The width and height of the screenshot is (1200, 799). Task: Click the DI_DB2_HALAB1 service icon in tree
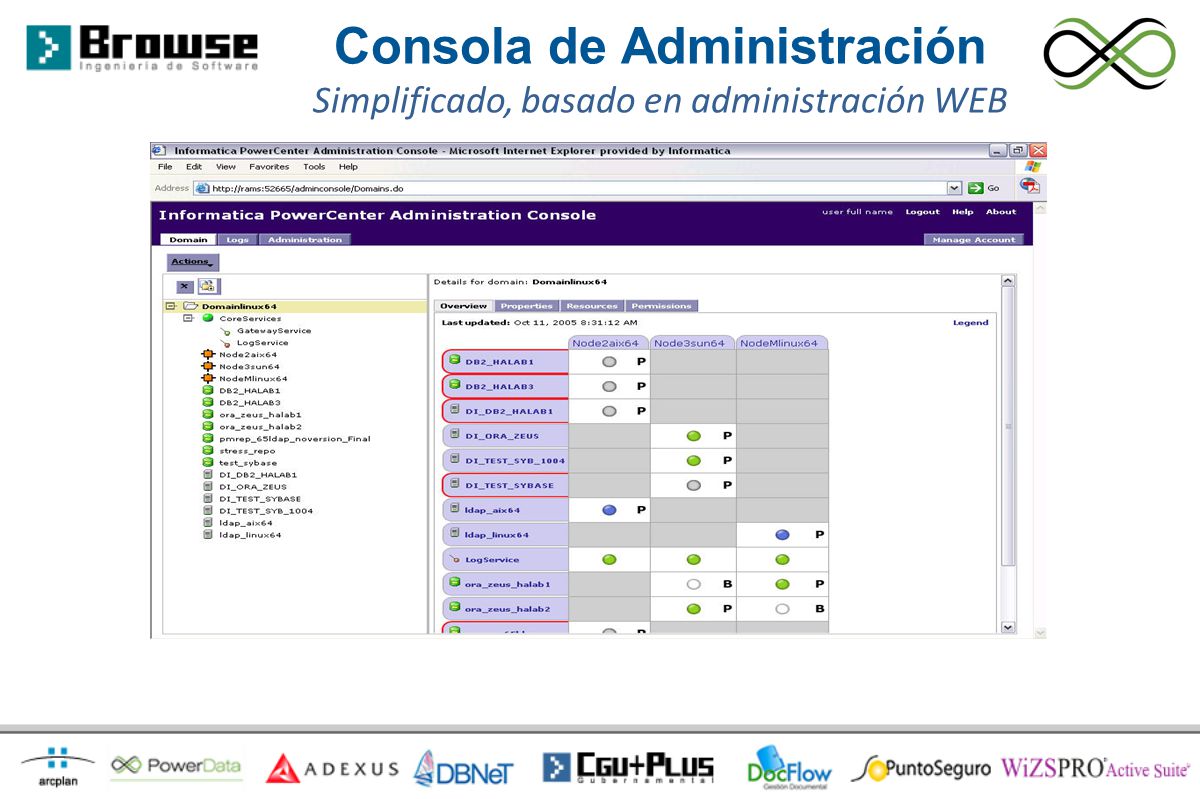point(208,475)
